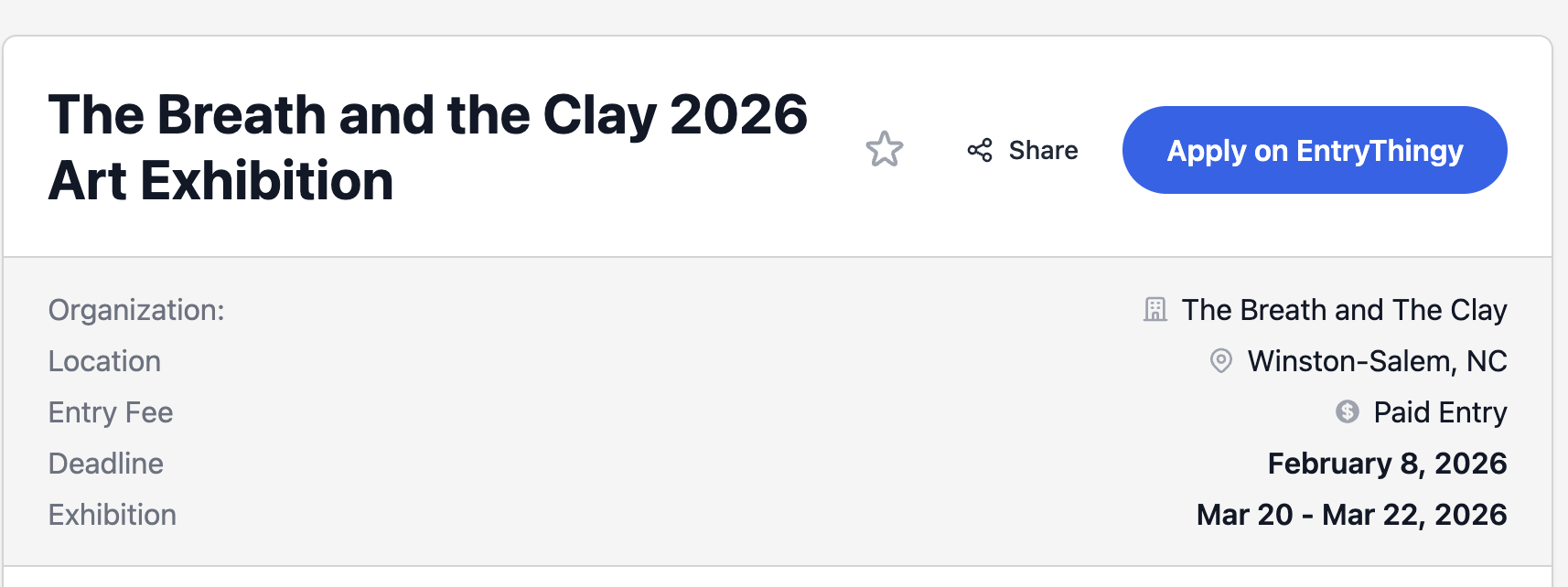Click the share network icon

pyautogui.click(x=980, y=150)
